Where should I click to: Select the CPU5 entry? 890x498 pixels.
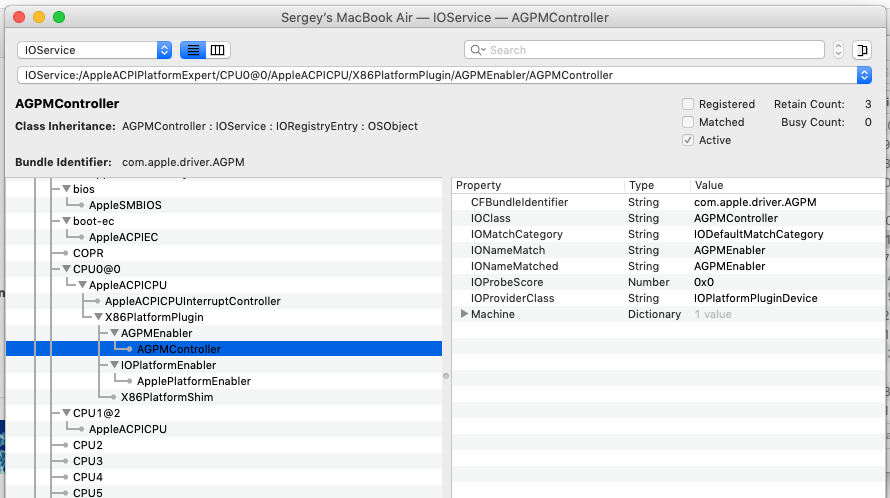tap(87, 493)
